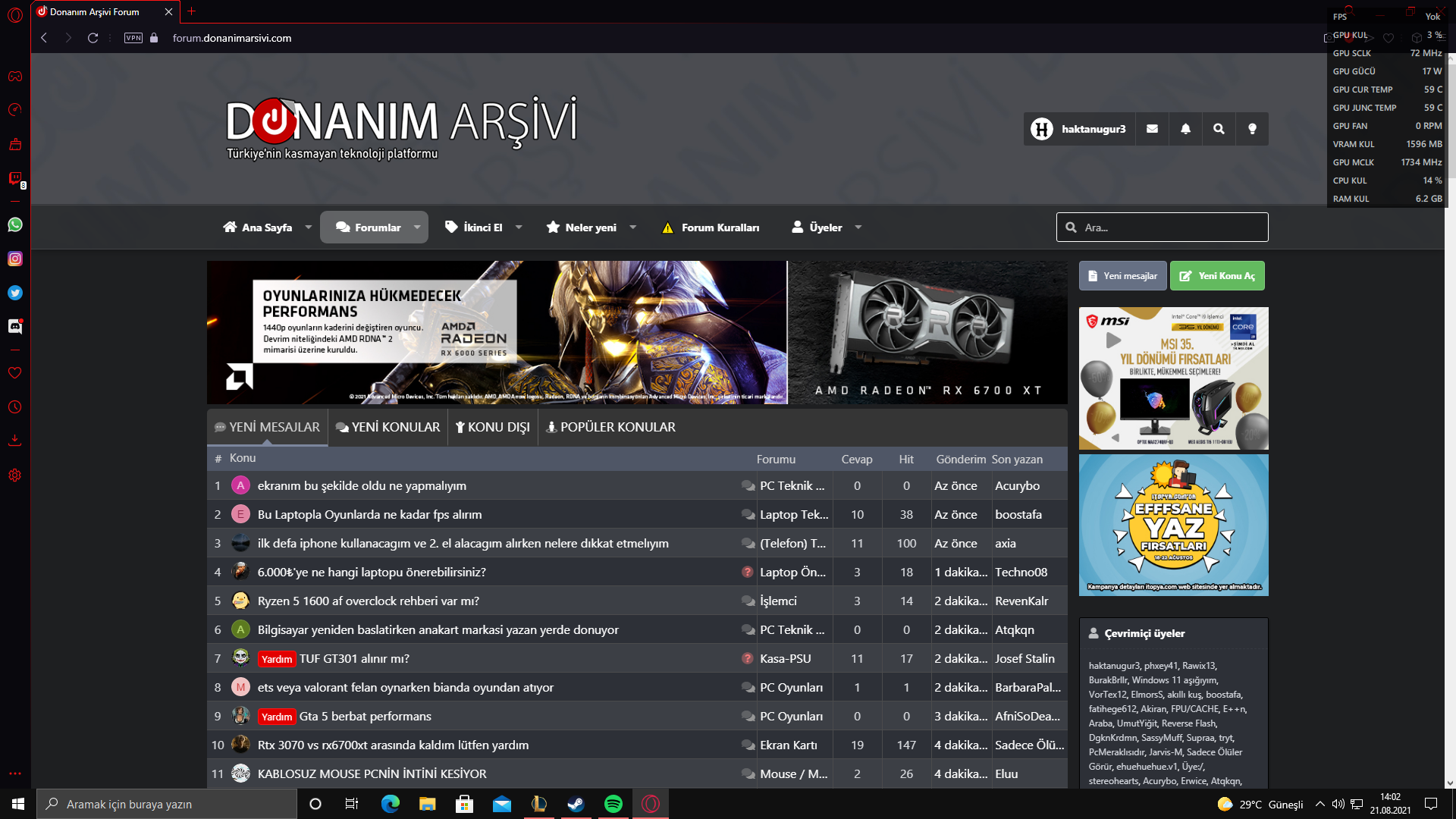Open the inbox envelope icon
1456x819 pixels.
point(1152,129)
